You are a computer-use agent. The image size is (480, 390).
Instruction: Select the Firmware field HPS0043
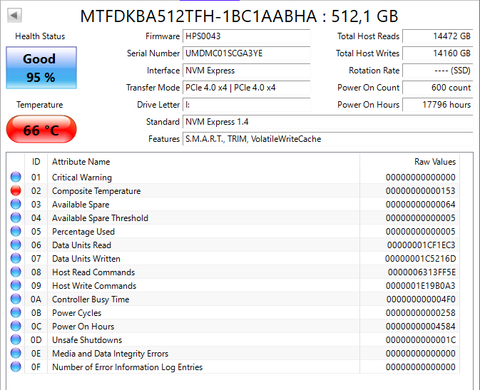click(x=246, y=36)
